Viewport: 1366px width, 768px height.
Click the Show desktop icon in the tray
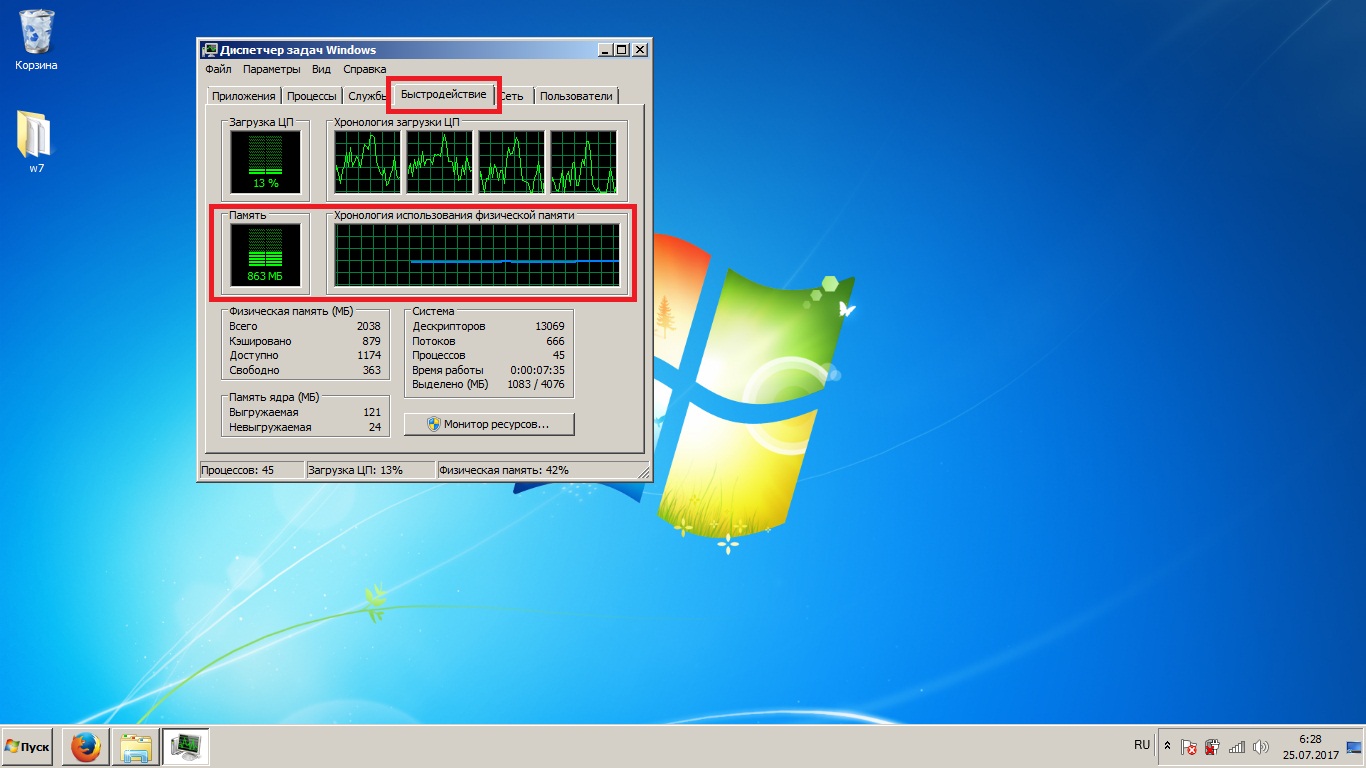point(1354,747)
